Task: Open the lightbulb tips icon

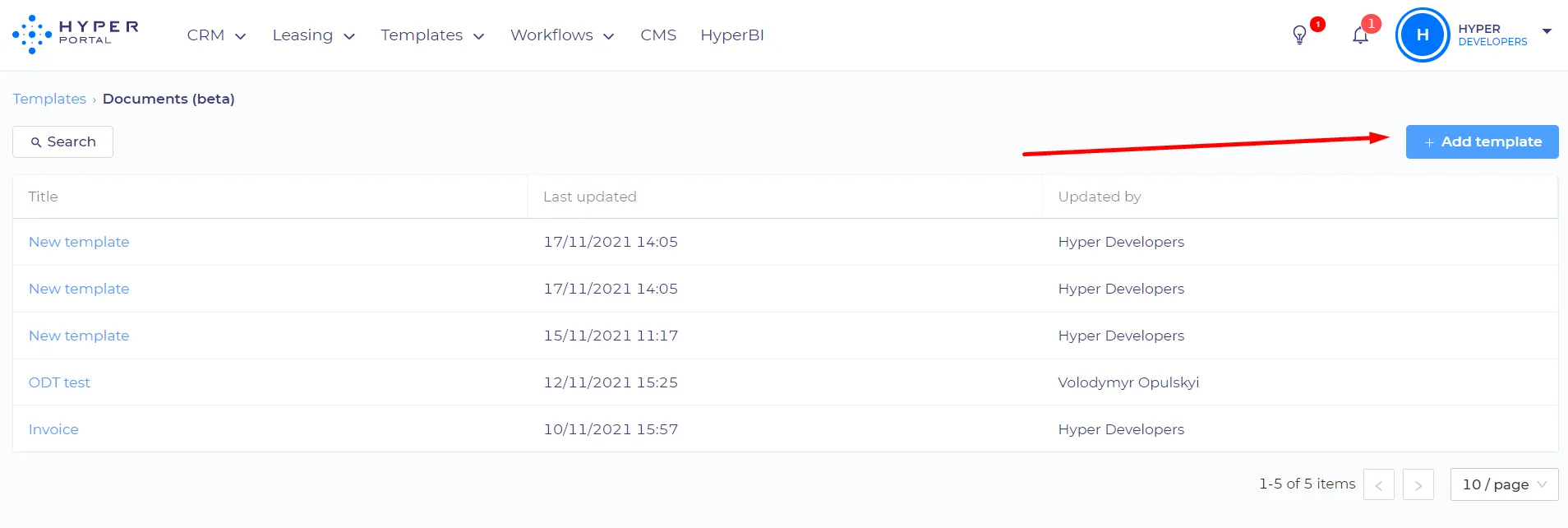Action: click(x=1299, y=35)
